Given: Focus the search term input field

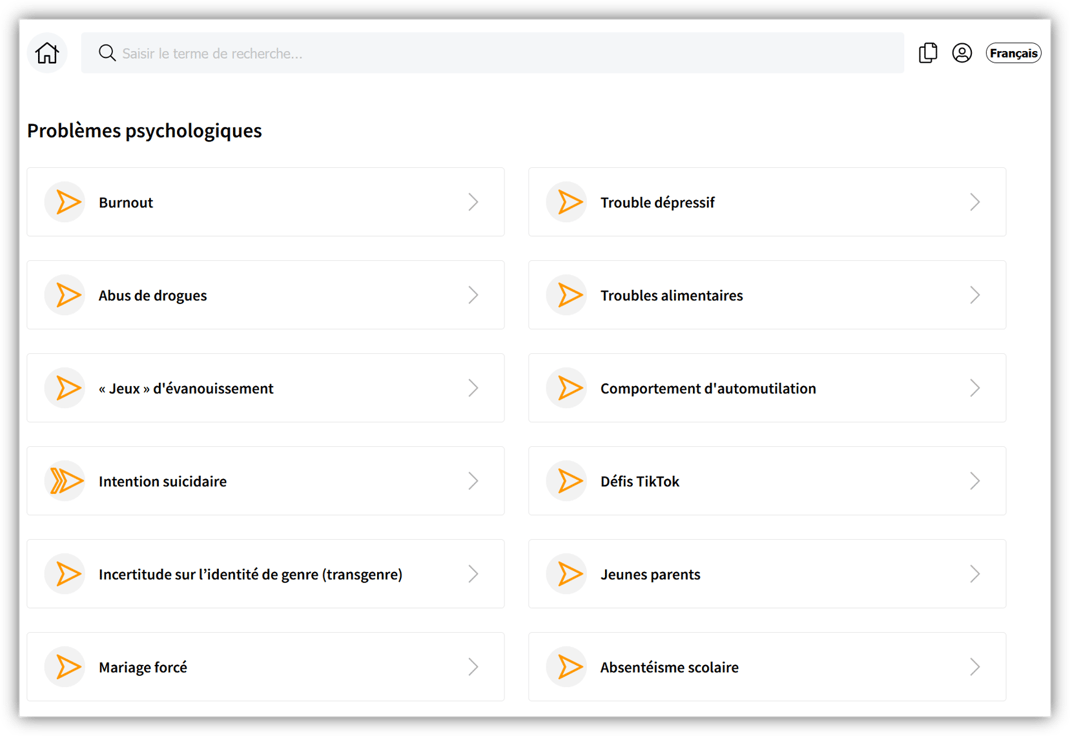Looking at the screenshot, I should click(x=500, y=53).
